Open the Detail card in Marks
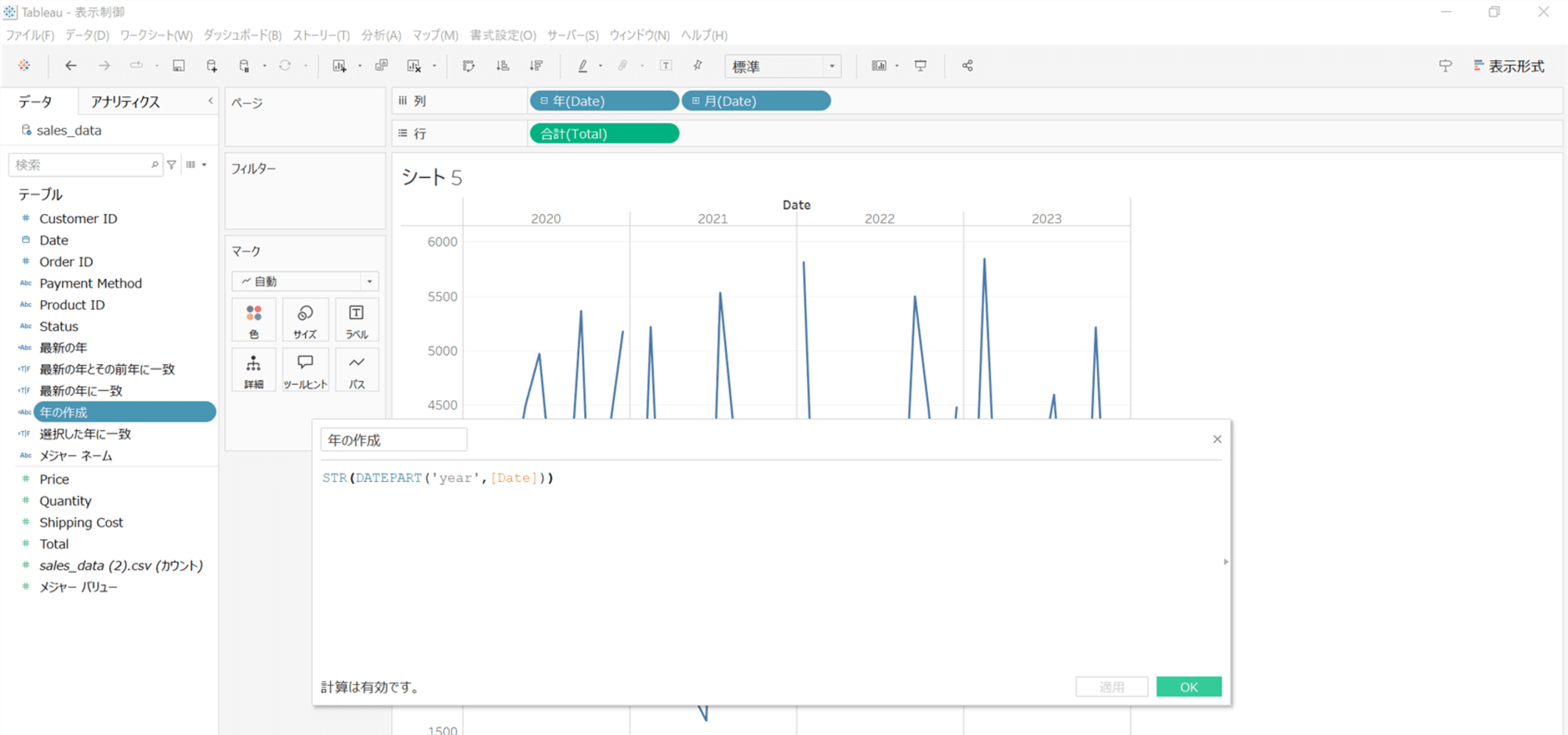Screen dimensions: 1568x735 [x=254, y=370]
